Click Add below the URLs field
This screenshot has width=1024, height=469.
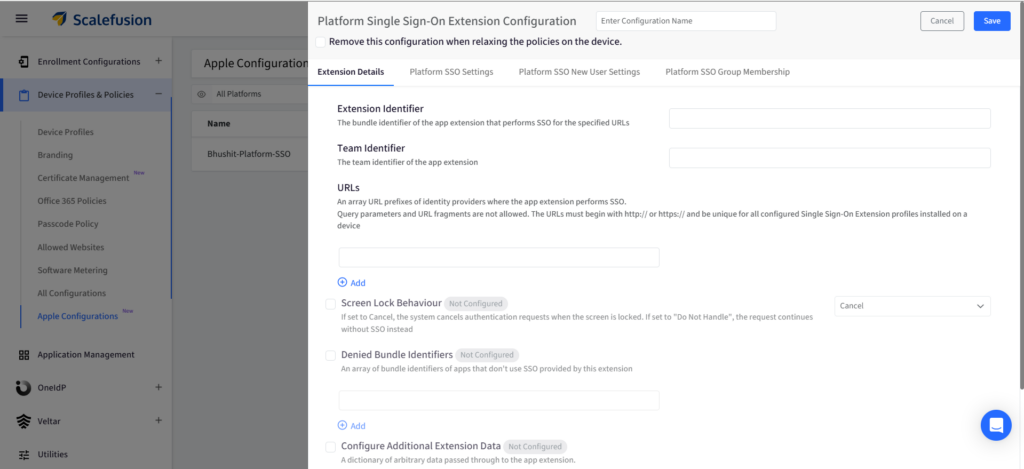coord(352,283)
